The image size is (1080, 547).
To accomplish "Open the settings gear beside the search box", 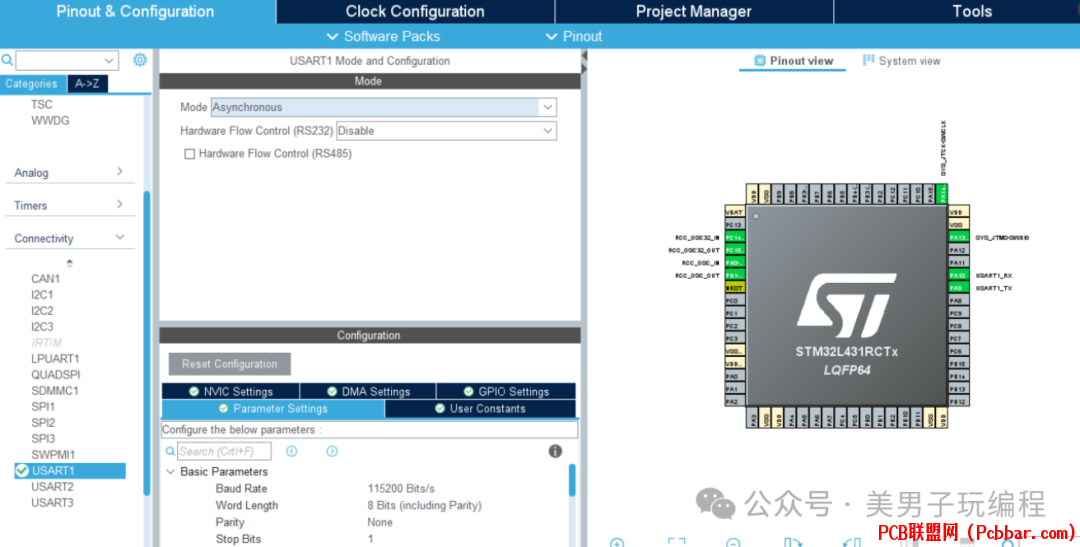I will click(140, 60).
